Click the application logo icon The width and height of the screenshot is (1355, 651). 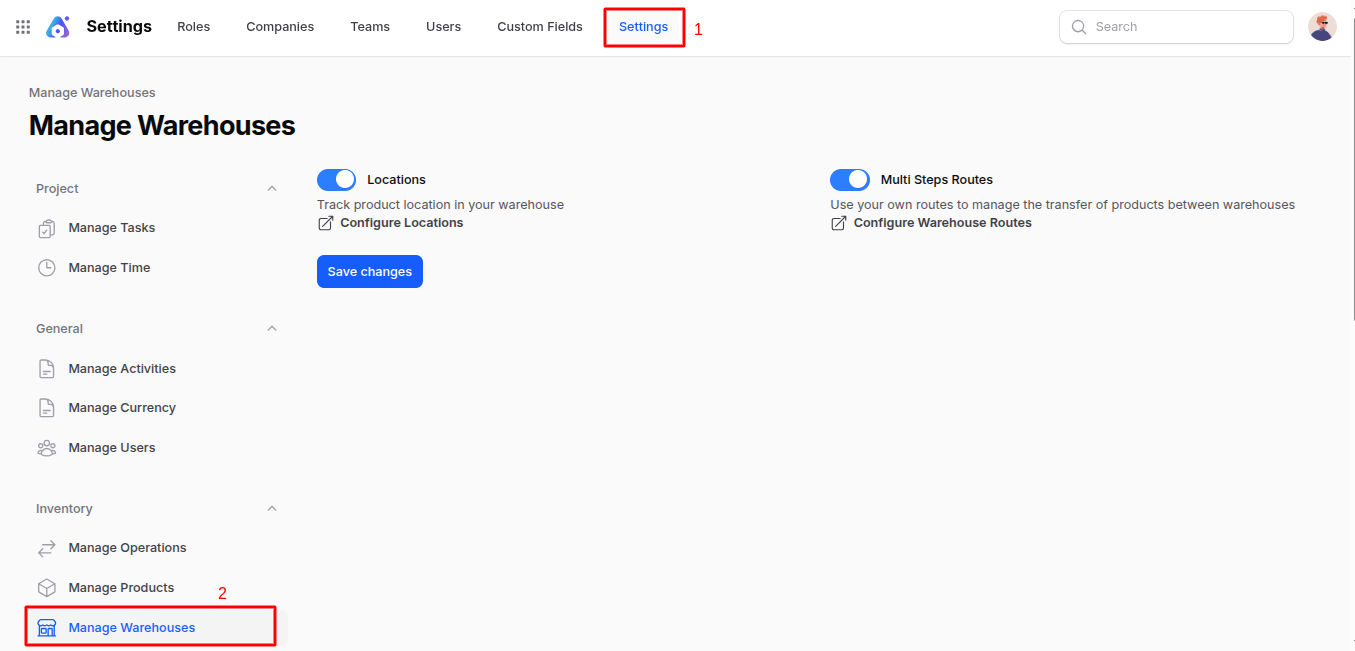(58, 27)
